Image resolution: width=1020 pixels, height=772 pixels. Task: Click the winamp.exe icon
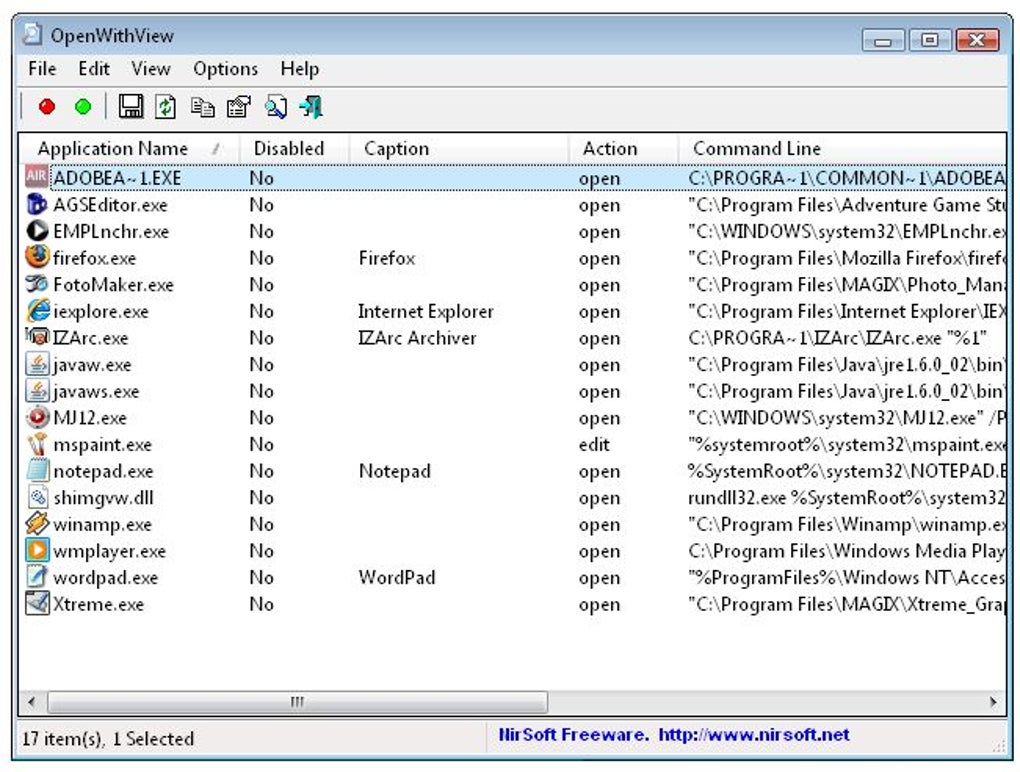[37, 524]
